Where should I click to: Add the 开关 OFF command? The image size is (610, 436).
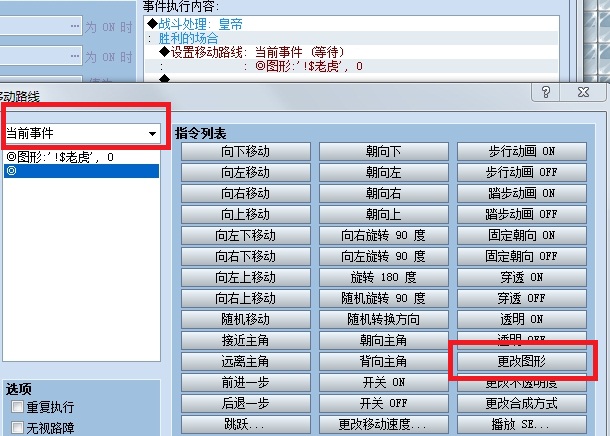coord(384,403)
